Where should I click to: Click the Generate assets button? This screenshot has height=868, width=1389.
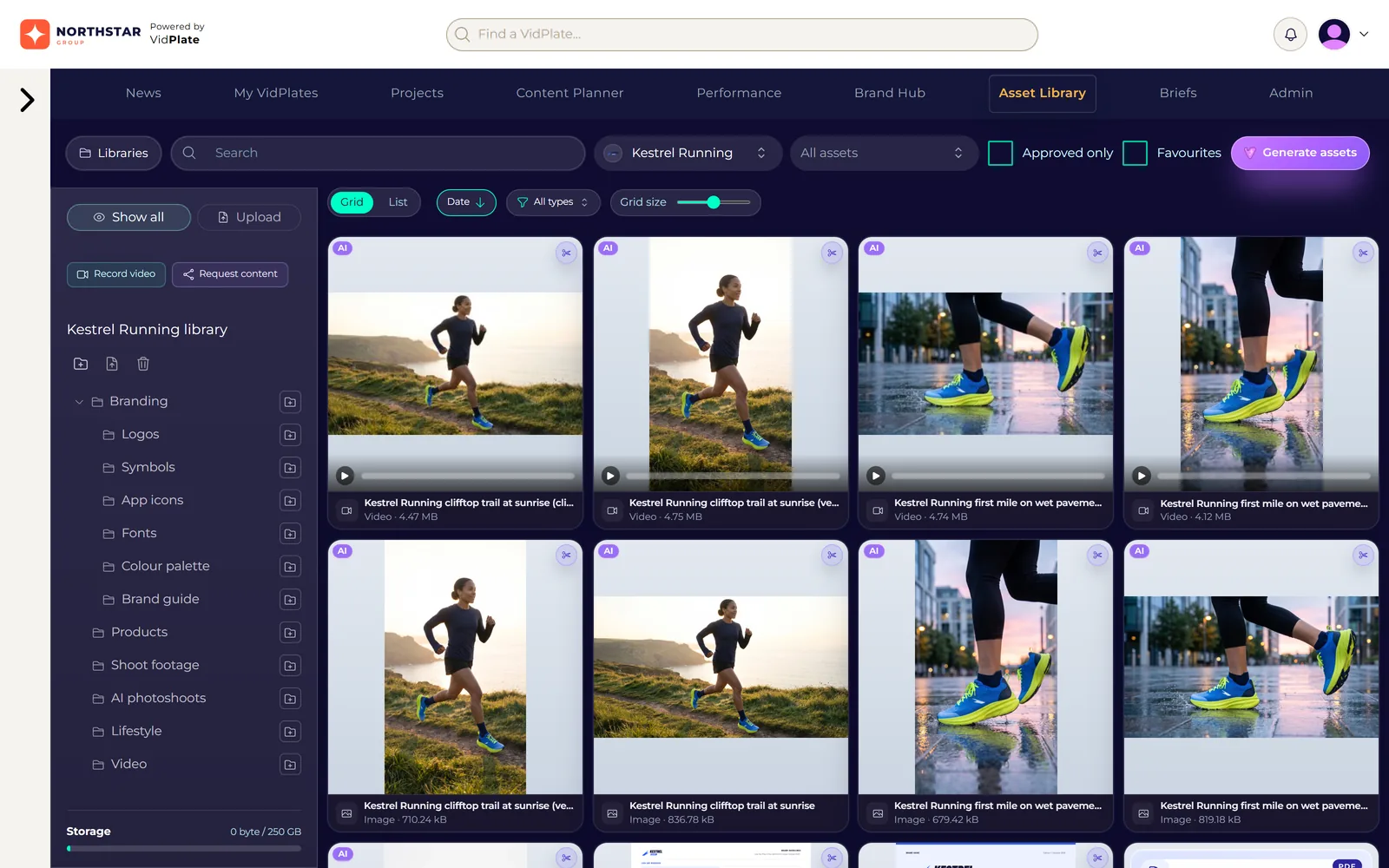pos(1300,153)
